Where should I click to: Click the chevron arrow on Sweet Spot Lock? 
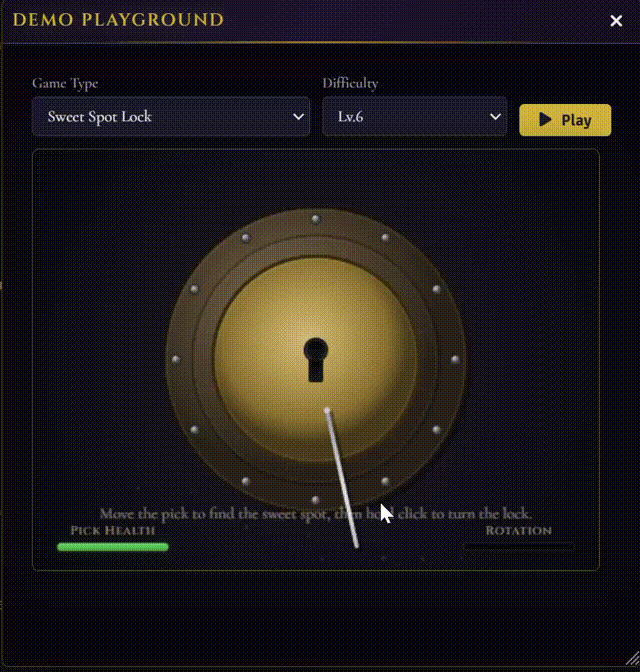coord(298,117)
